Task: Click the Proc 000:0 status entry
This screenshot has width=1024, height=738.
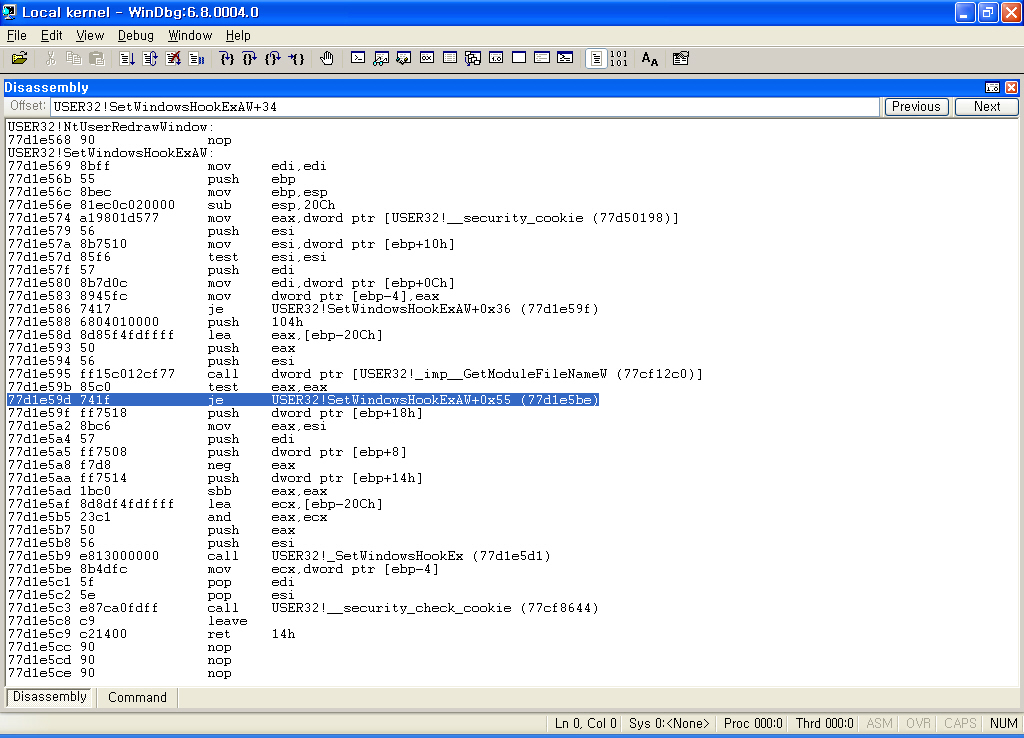Action: click(x=753, y=723)
